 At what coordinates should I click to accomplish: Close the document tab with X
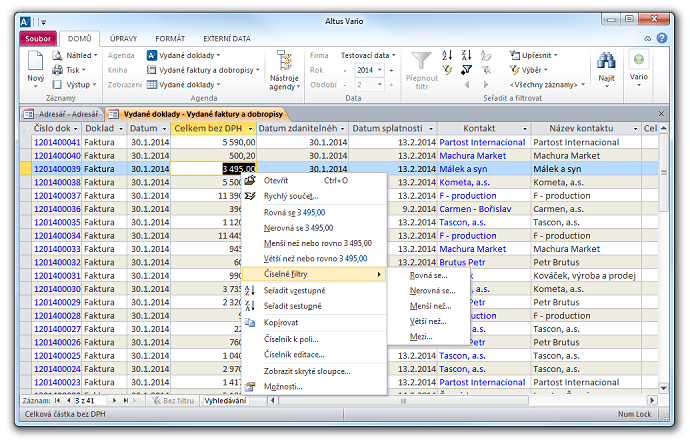[661, 114]
